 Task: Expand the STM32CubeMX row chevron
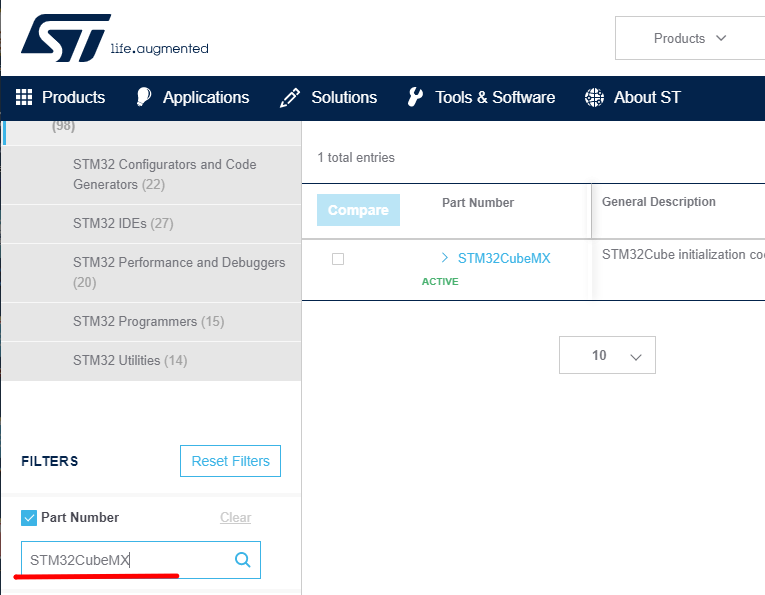click(445, 258)
